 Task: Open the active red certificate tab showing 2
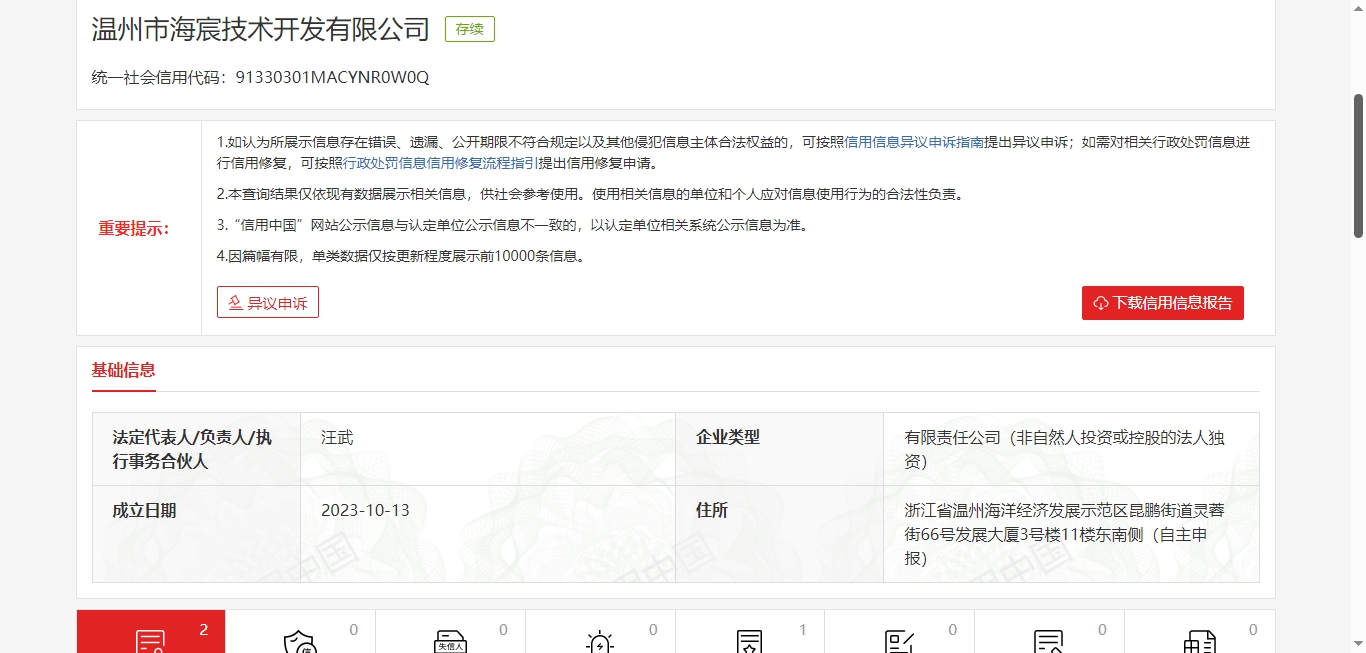pos(151,632)
